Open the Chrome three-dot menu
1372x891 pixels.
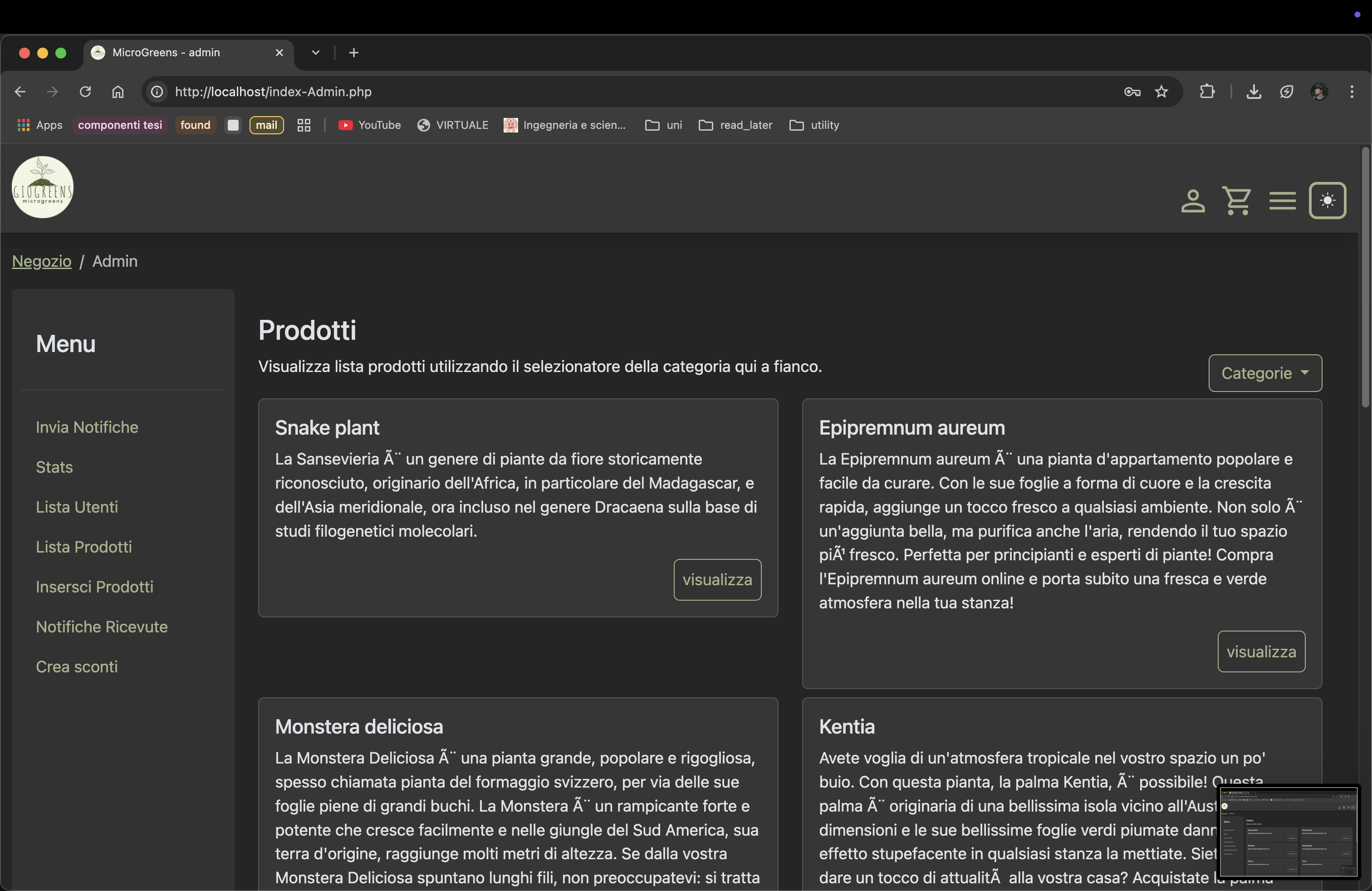point(1352,92)
